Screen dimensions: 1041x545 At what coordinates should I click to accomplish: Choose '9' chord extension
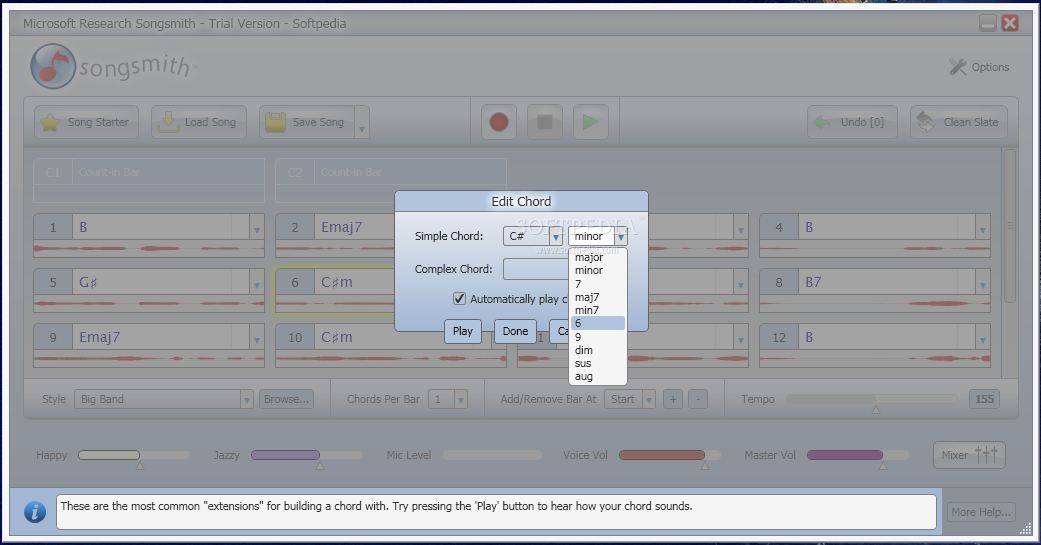click(598, 337)
